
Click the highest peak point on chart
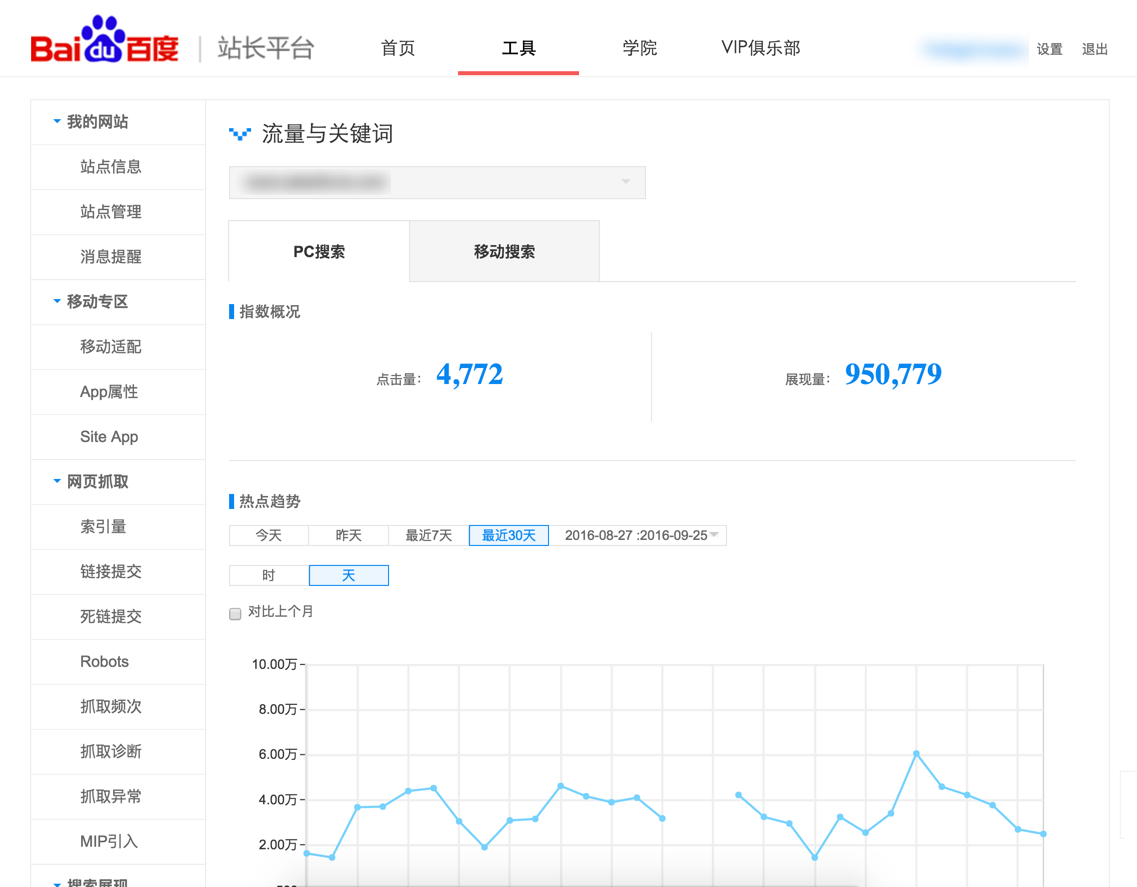click(916, 754)
